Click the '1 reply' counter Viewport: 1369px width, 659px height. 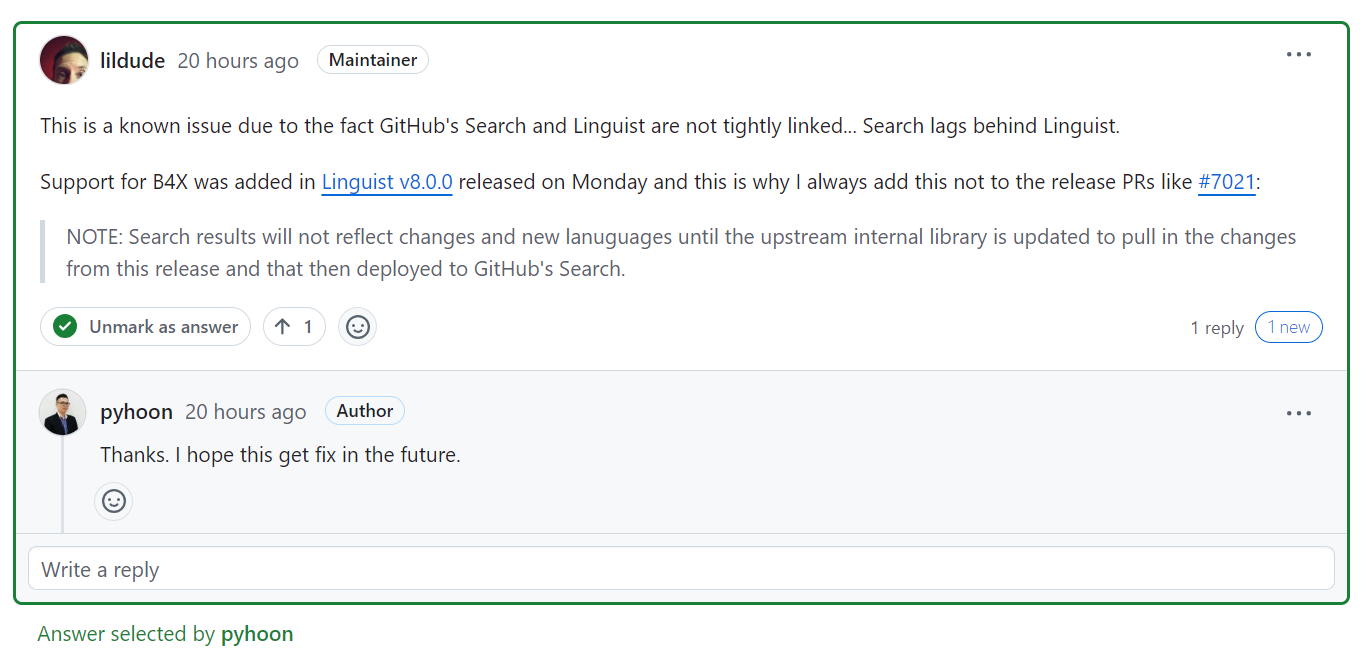tap(1216, 326)
